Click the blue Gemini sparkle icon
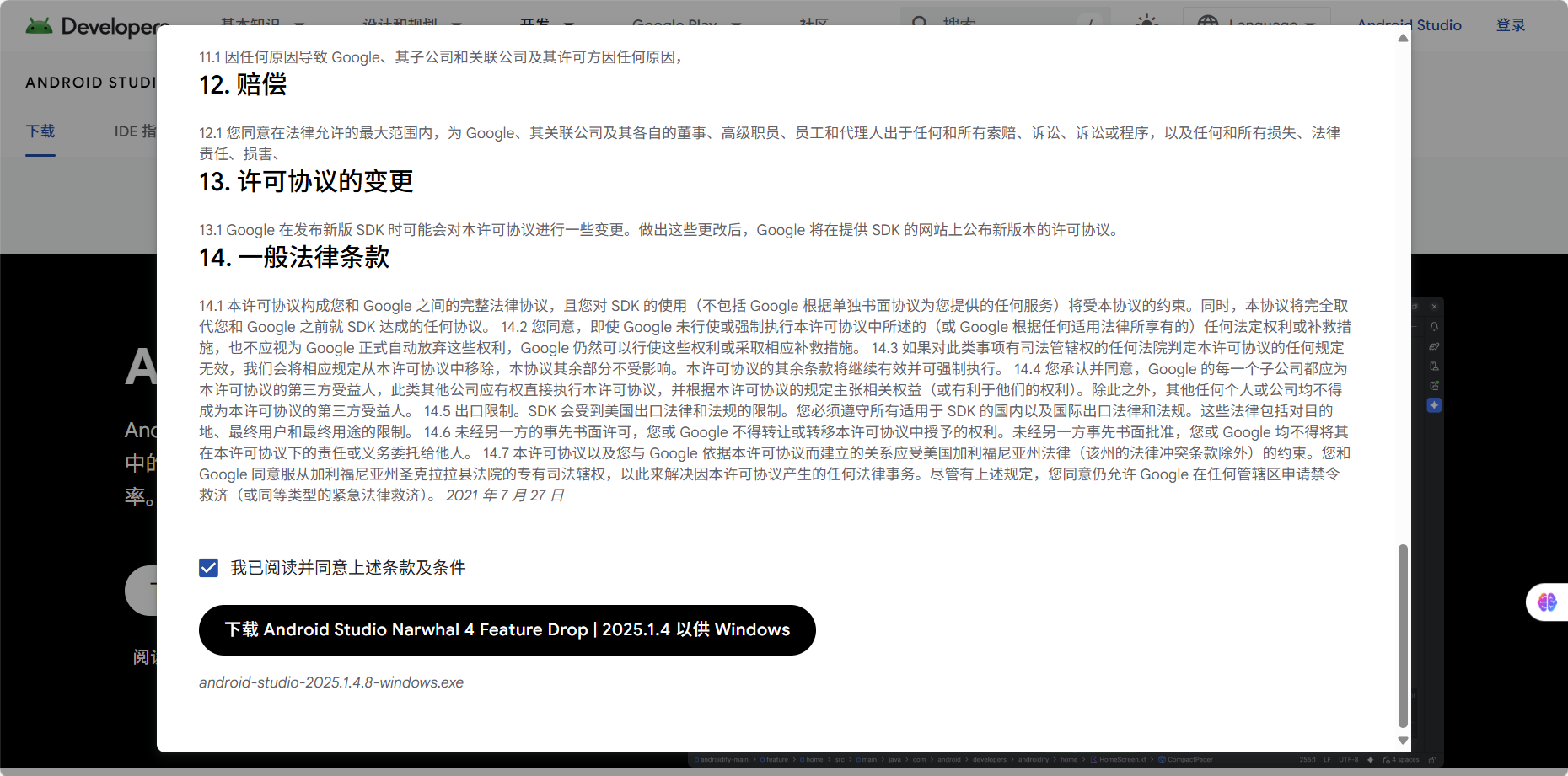1568x776 pixels. pyautogui.click(x=1434, y=405)
